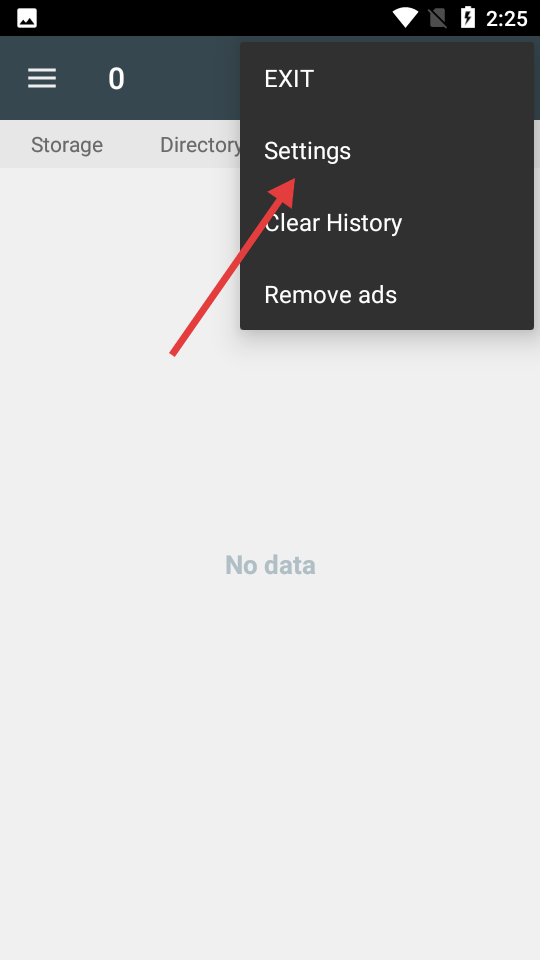This screenshot has height=960, width=540.
Task: Tap the picture notification icon in status bar
Action: [x=27, y=18]
